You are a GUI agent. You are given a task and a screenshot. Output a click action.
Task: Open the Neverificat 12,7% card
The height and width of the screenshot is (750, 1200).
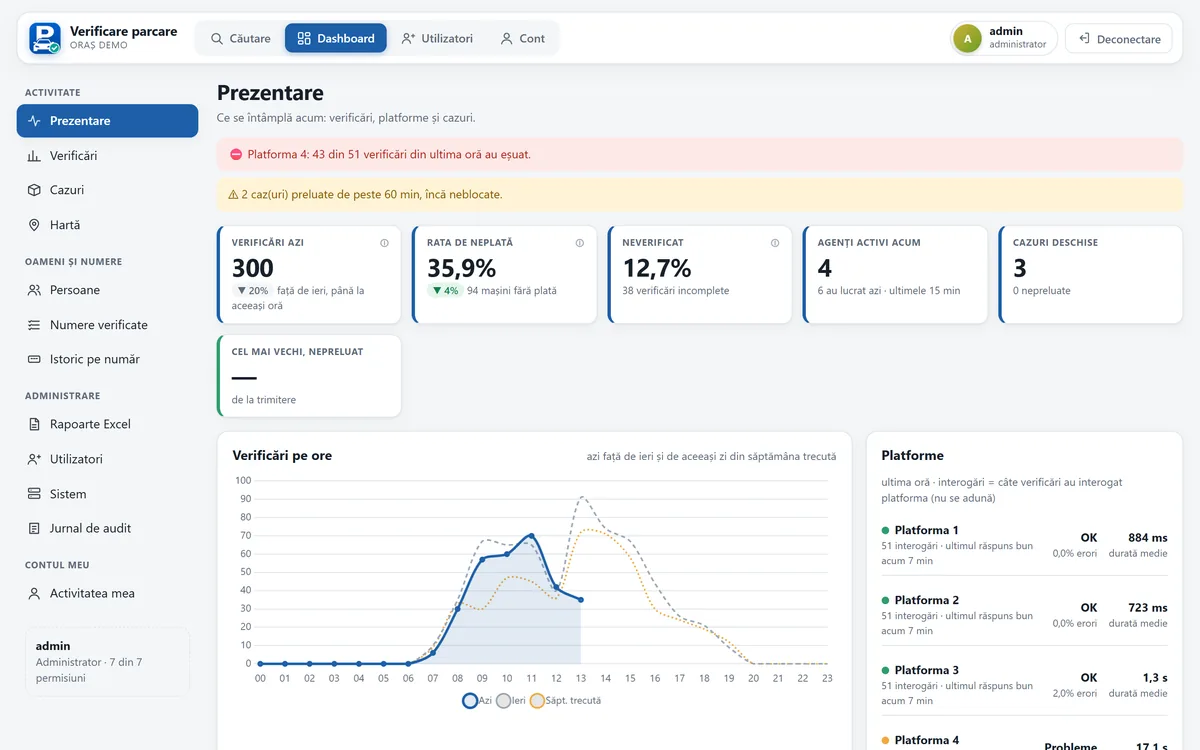tap(700, 275)
